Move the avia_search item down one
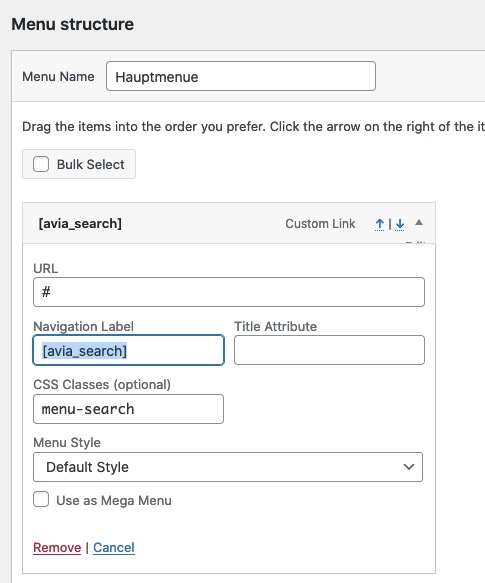 click(x=400, y=224)
